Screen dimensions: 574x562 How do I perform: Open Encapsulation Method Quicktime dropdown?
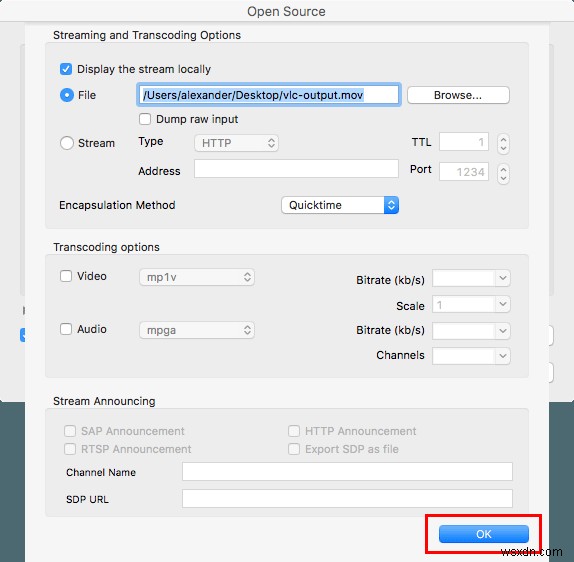[340, 205]
